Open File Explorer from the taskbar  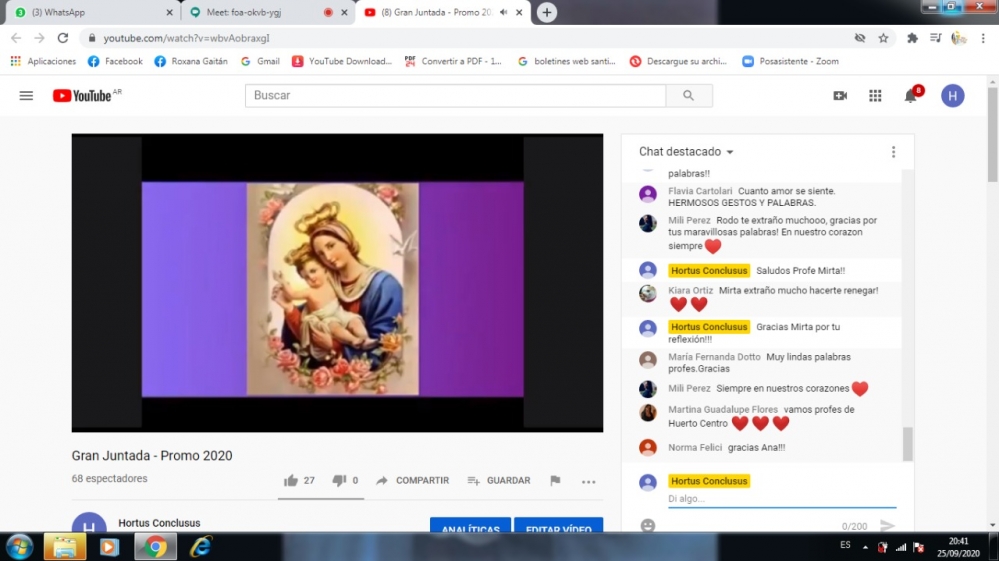pos(64,546)
